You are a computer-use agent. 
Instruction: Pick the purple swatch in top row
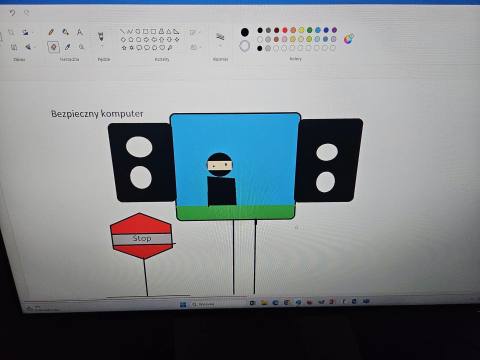click(x=334, y=30)
